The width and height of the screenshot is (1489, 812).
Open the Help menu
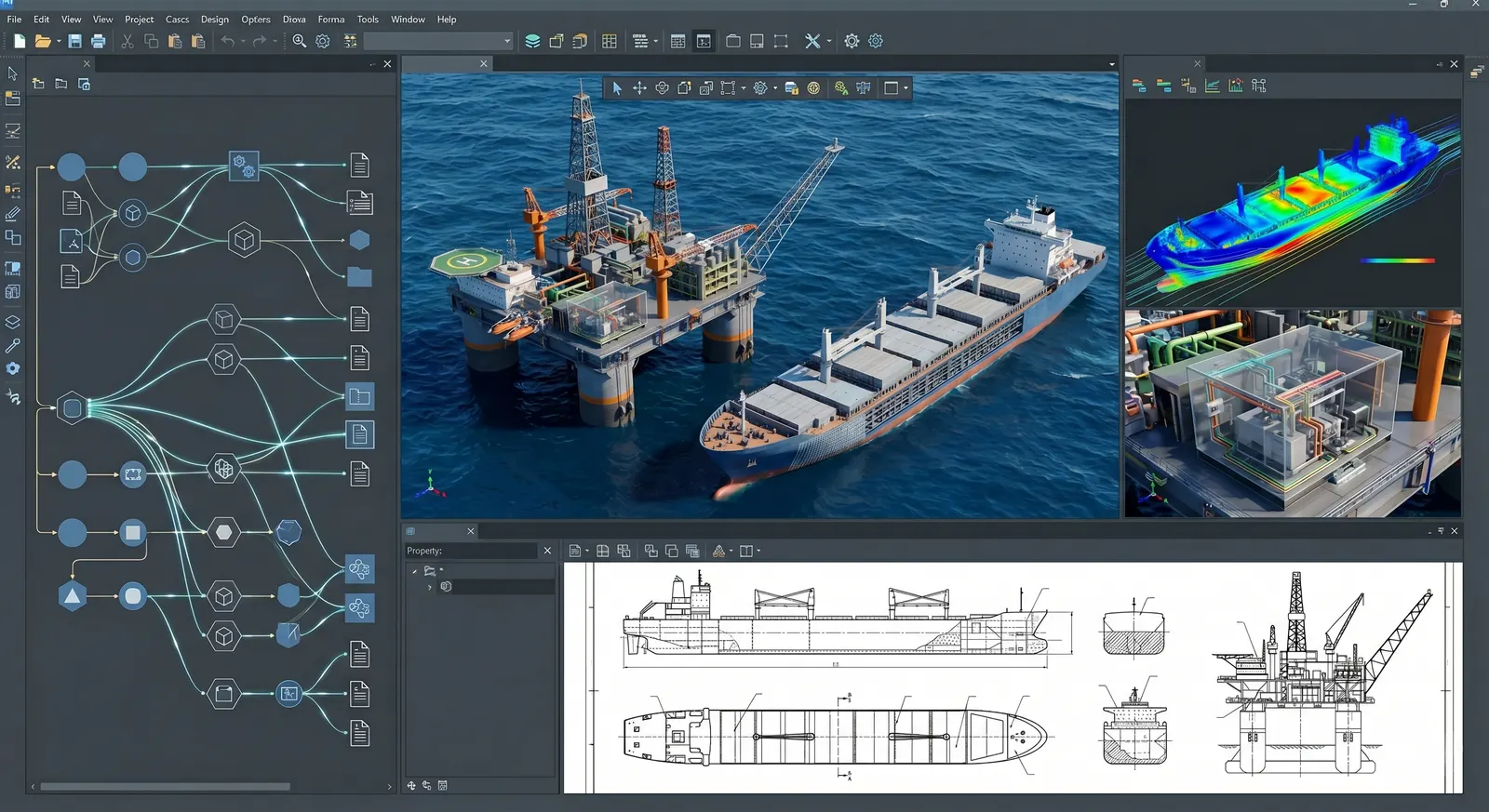pos(447,19)
